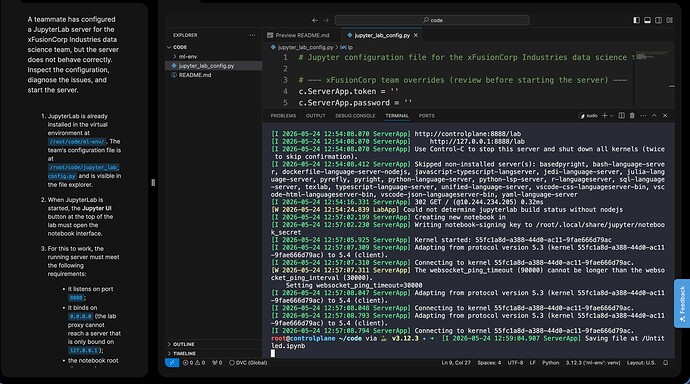Open the PROBLEMS panel tab
The width and height of the screenshot is (690, 384).
[283, 116]
